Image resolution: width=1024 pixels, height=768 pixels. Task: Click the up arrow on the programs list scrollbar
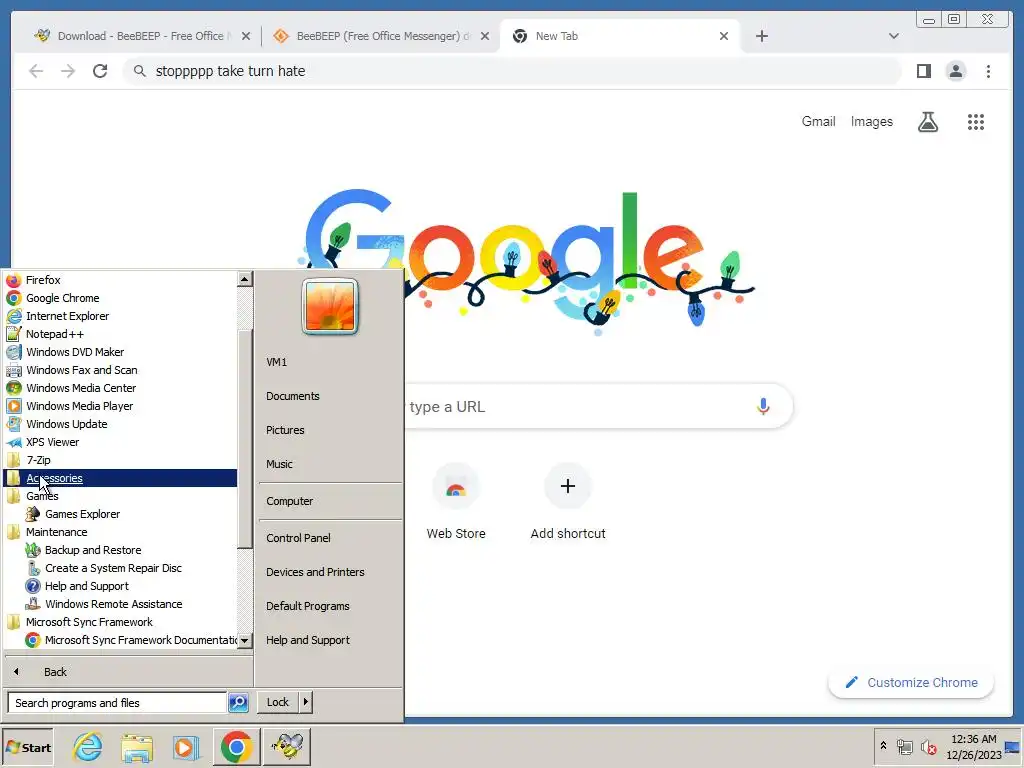pos(244,280)
